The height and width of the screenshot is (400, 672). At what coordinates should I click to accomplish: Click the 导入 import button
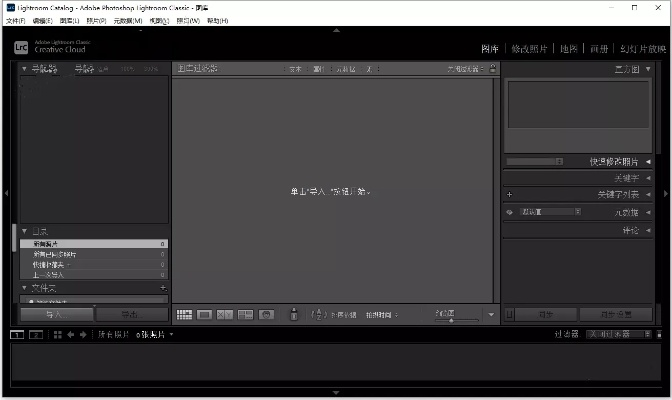(54, 314)
